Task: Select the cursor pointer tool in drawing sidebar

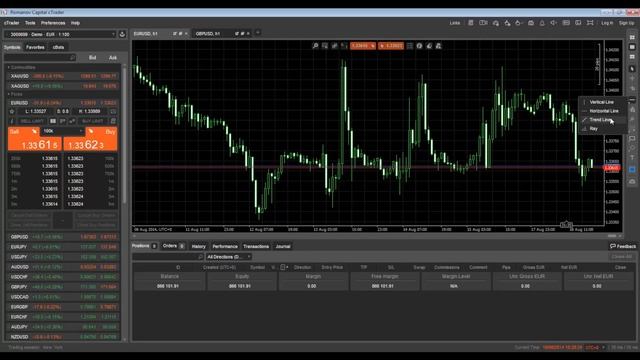Action: coord(632,69)
